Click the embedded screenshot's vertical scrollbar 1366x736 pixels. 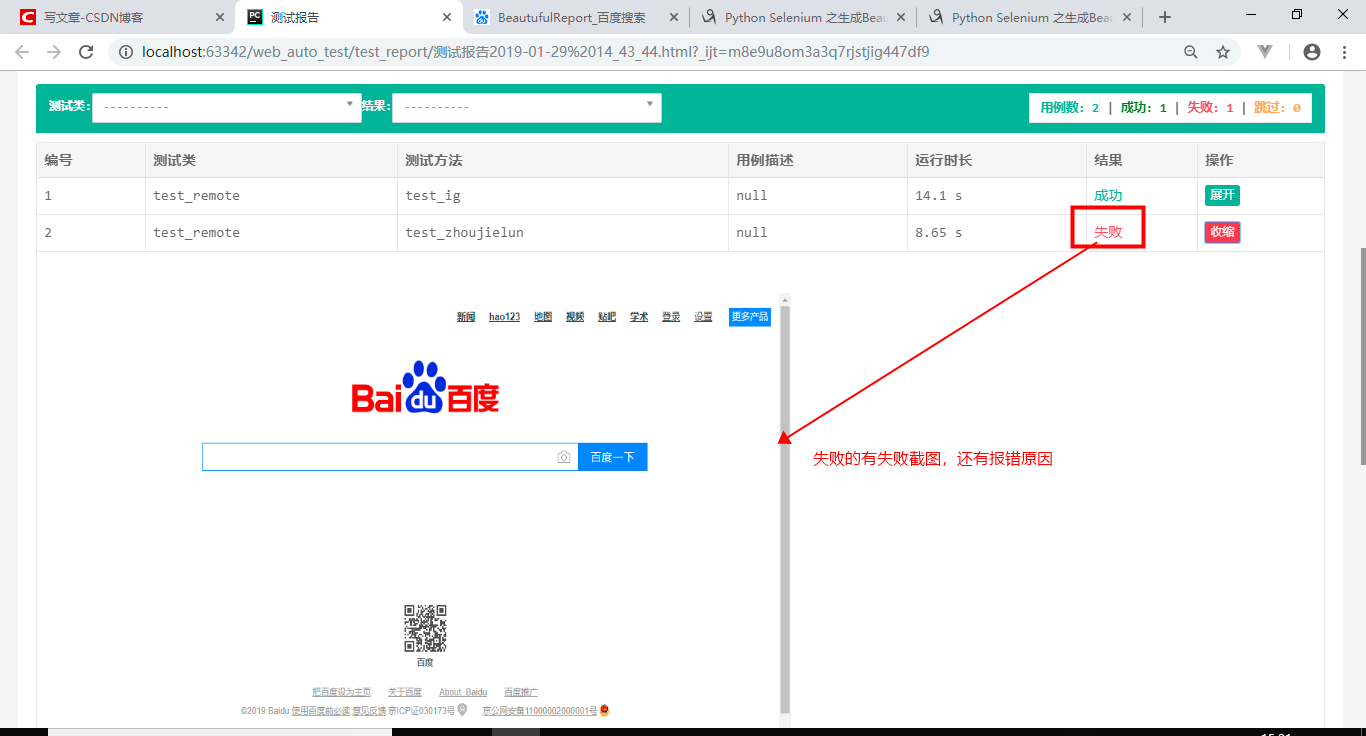(x=785, y=508)
